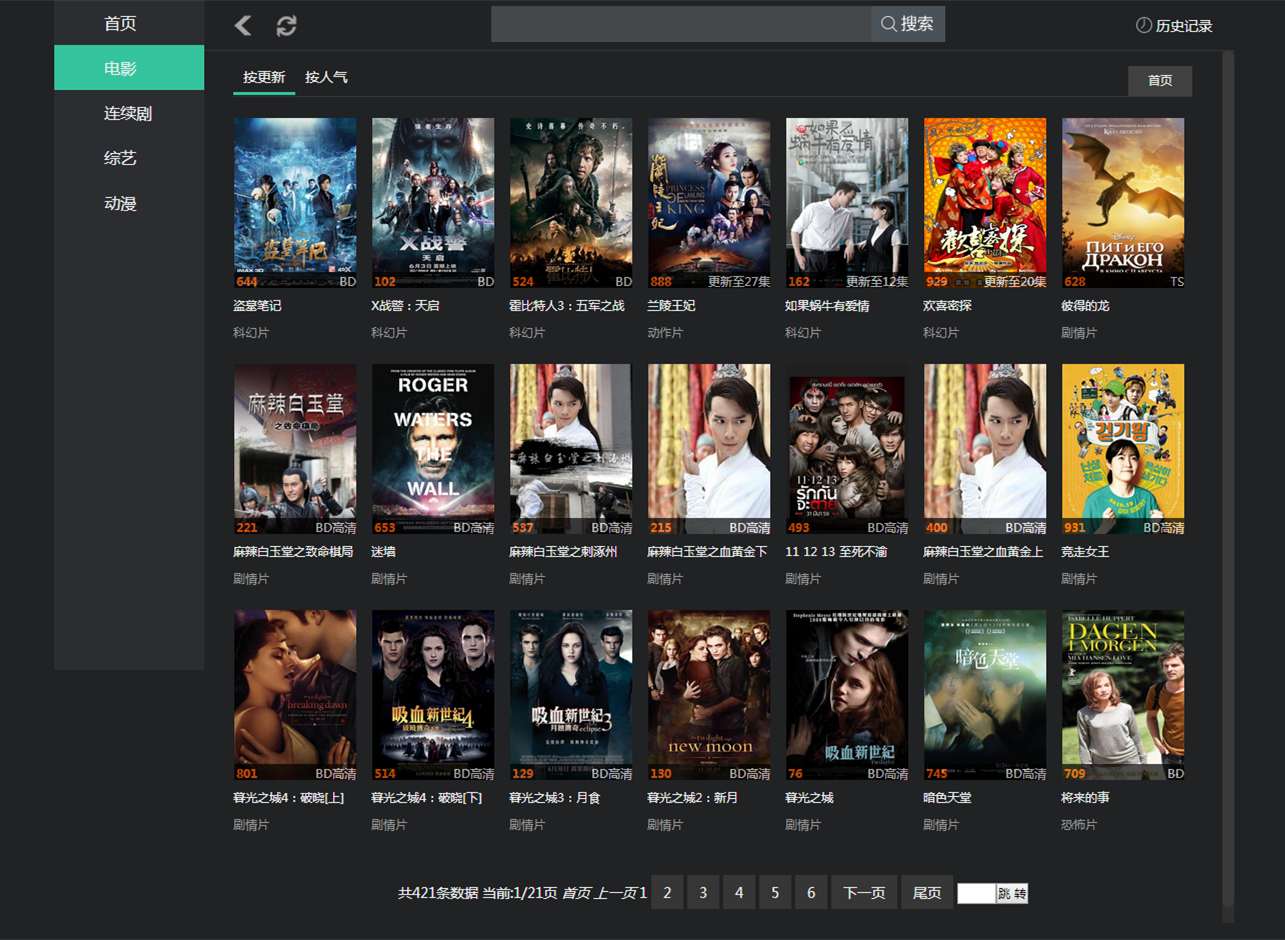Go to page 3
This screenshot has height=940, width=1285.
[x=703, y=892]
